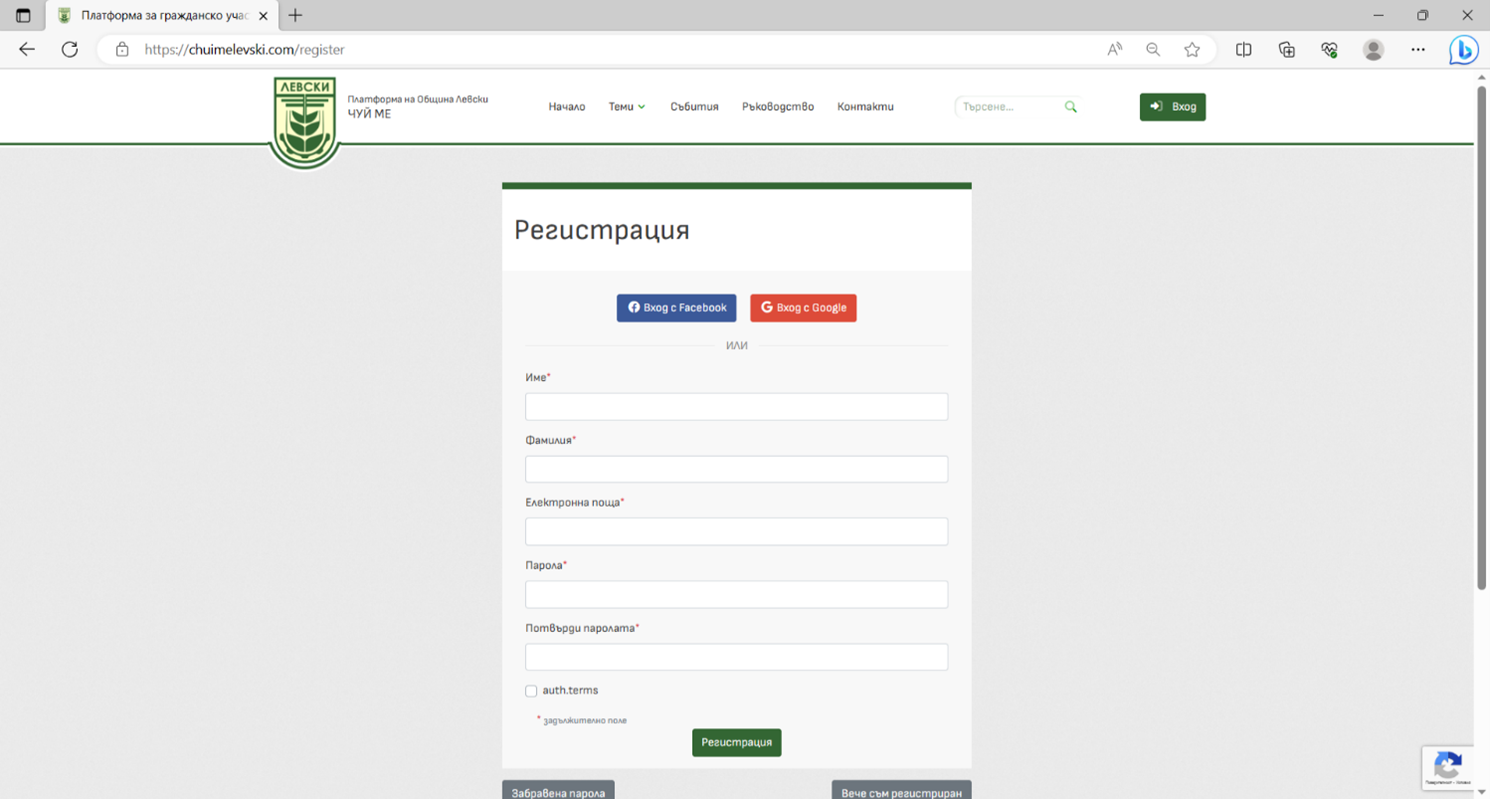
Task: Click the green search magnifier icon
Action: (1070, 107)
